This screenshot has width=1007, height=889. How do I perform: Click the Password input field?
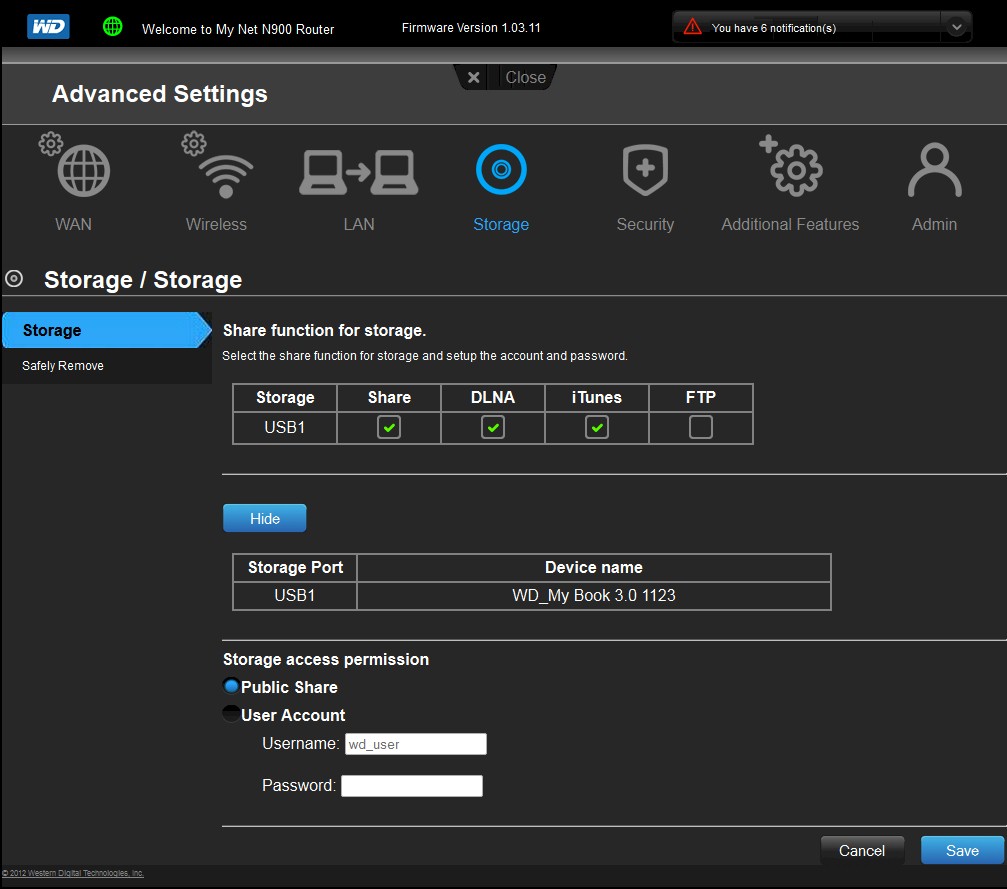tap(412, 786)
